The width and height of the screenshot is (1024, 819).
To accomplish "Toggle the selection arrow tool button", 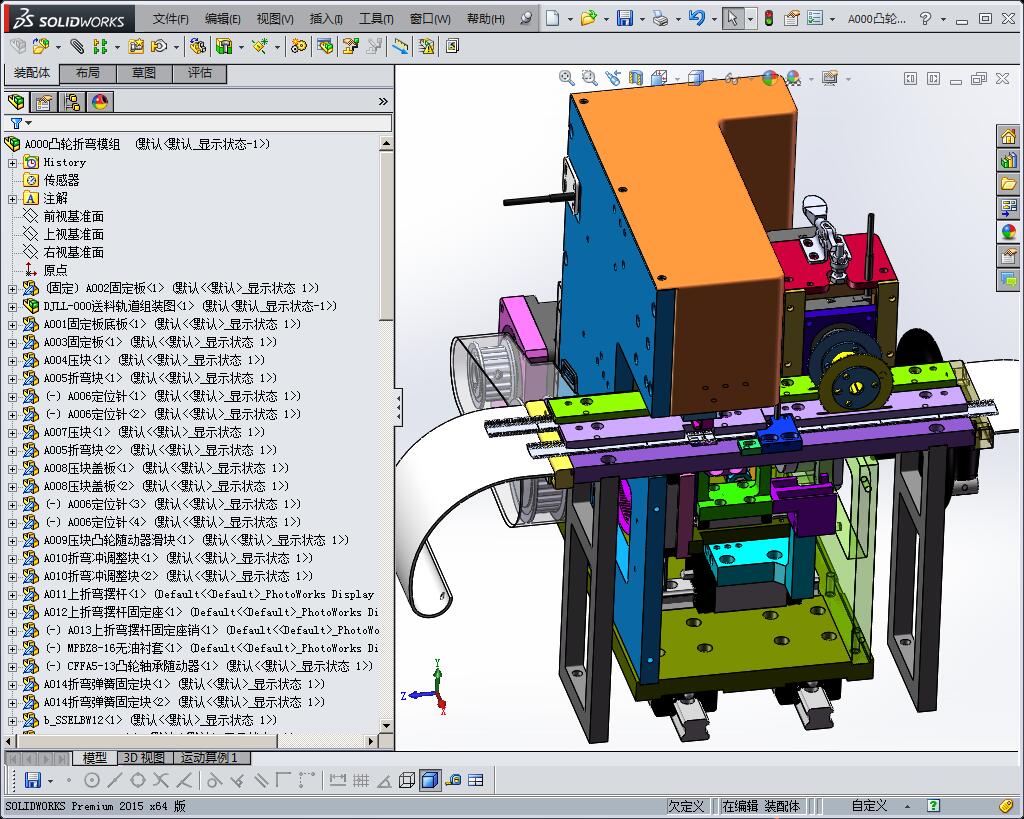I will [x=733, y=18].
